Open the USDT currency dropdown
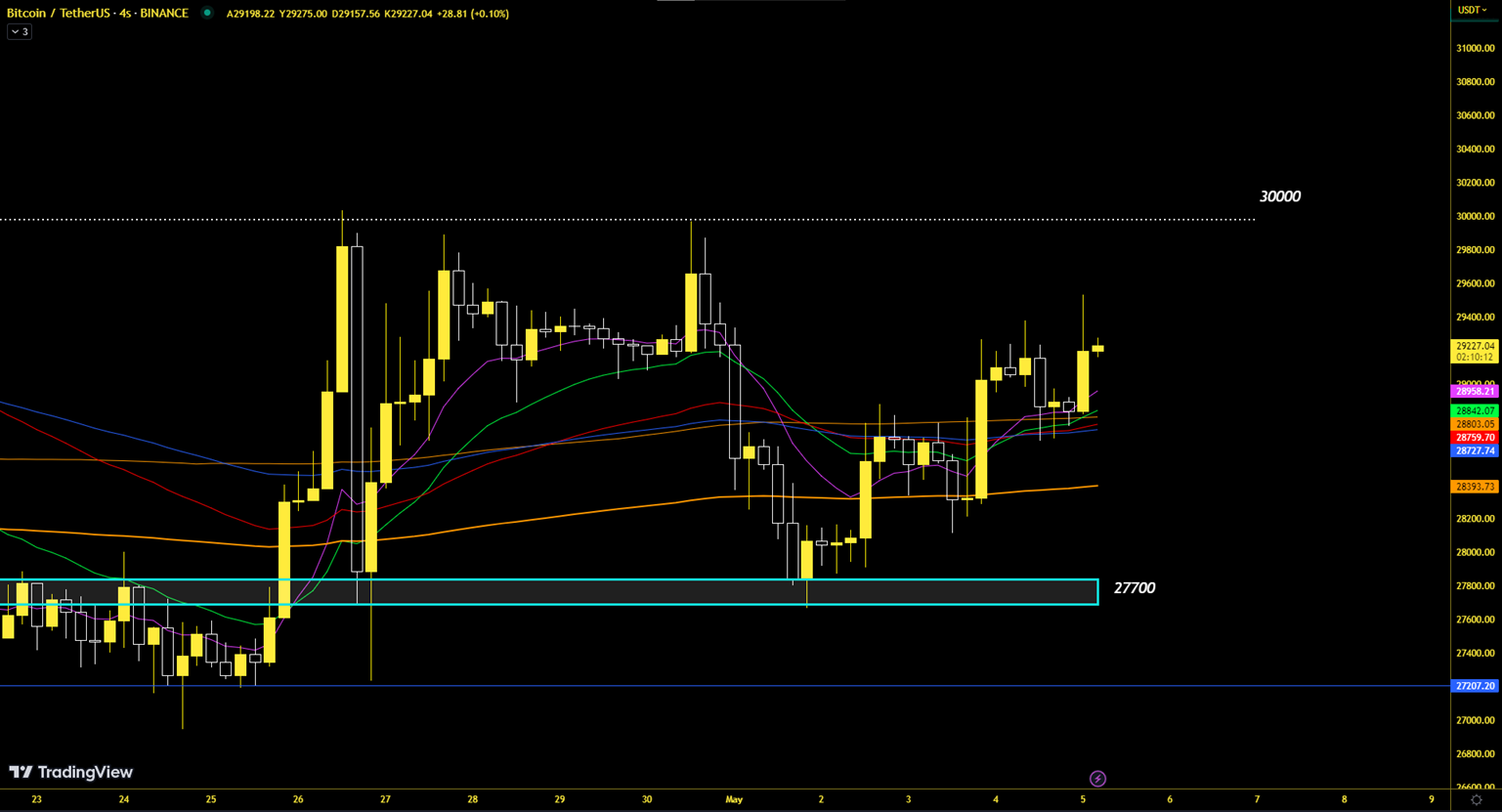Viewport: 1502px width, 812px height. tap(1472, 10)
